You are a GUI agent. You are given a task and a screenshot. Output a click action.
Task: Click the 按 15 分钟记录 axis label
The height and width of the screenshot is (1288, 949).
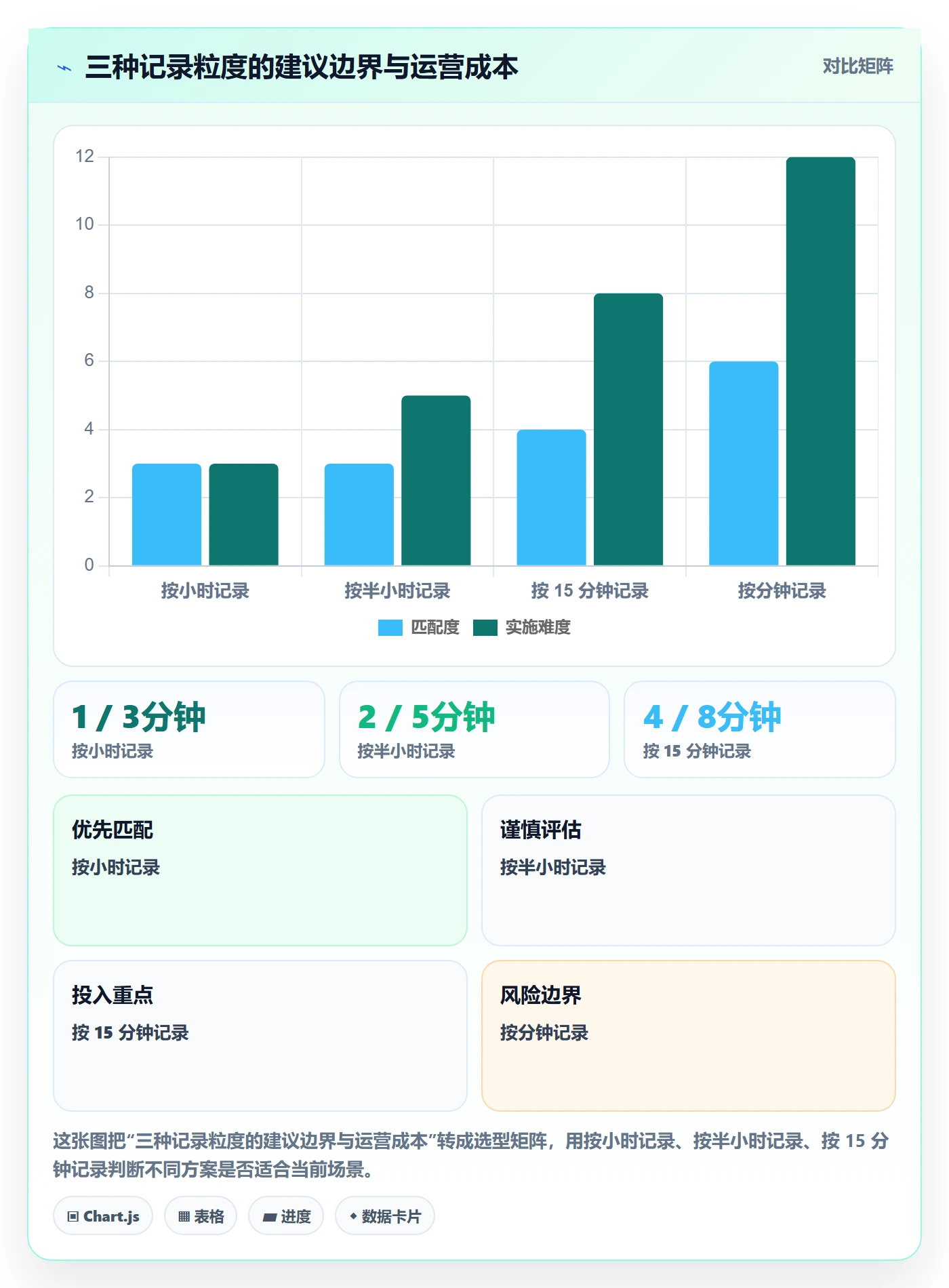click(x=590, y=591)
